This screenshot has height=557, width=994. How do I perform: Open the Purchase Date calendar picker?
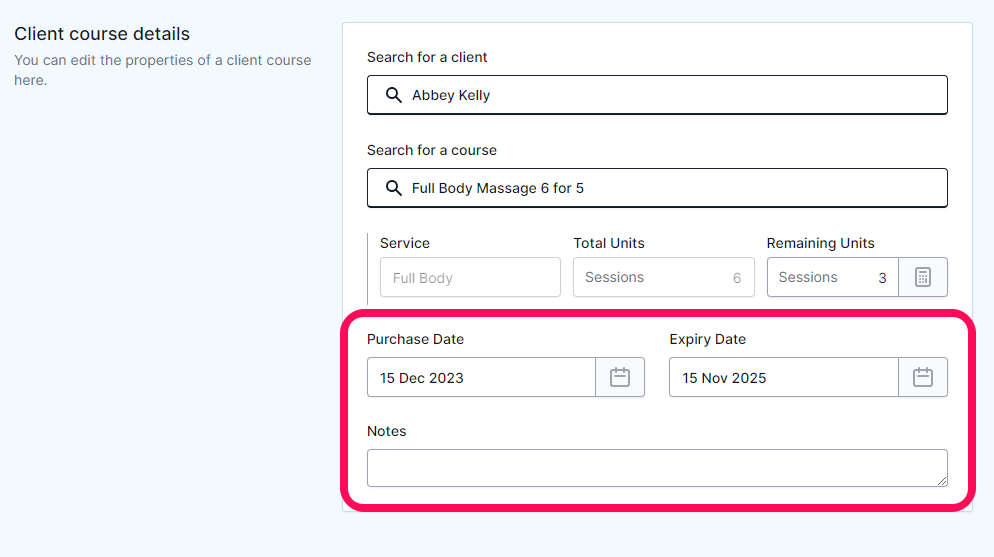620,377
